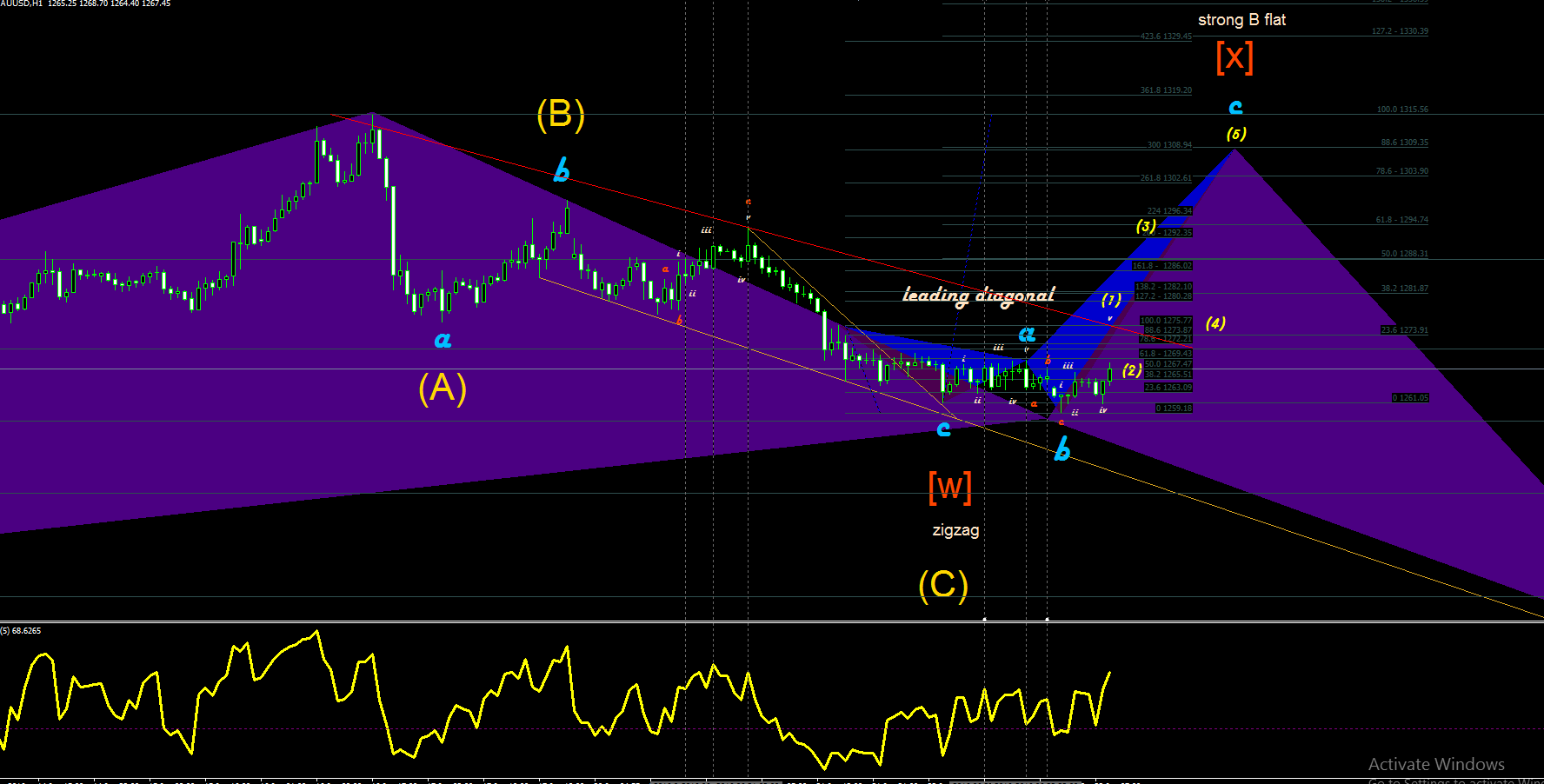Select the cyan a label above (A)
The width and height of the screenshot is (1544, 784).
(443, 340)
